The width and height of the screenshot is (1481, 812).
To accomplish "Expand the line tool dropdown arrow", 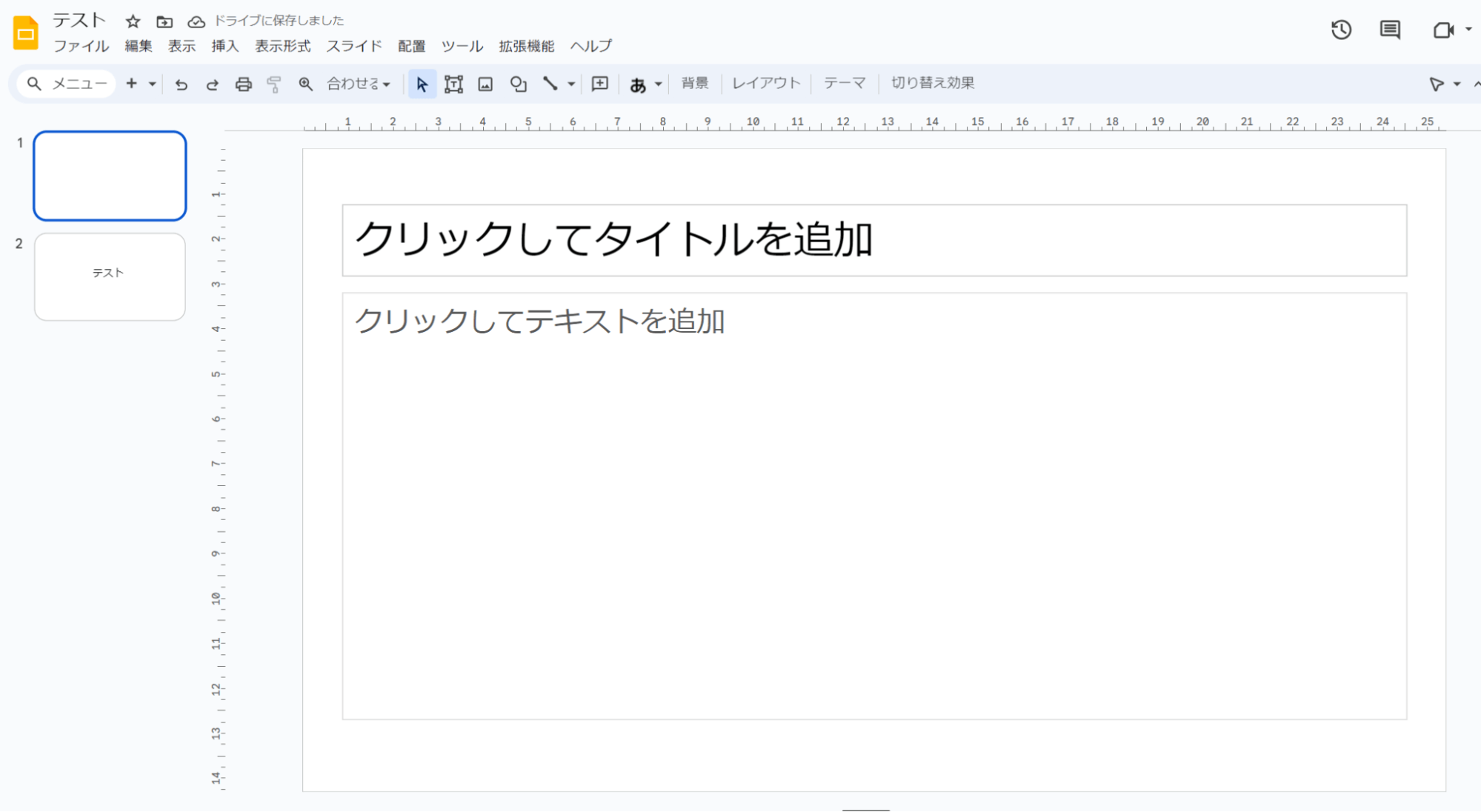I will point(571,84).
